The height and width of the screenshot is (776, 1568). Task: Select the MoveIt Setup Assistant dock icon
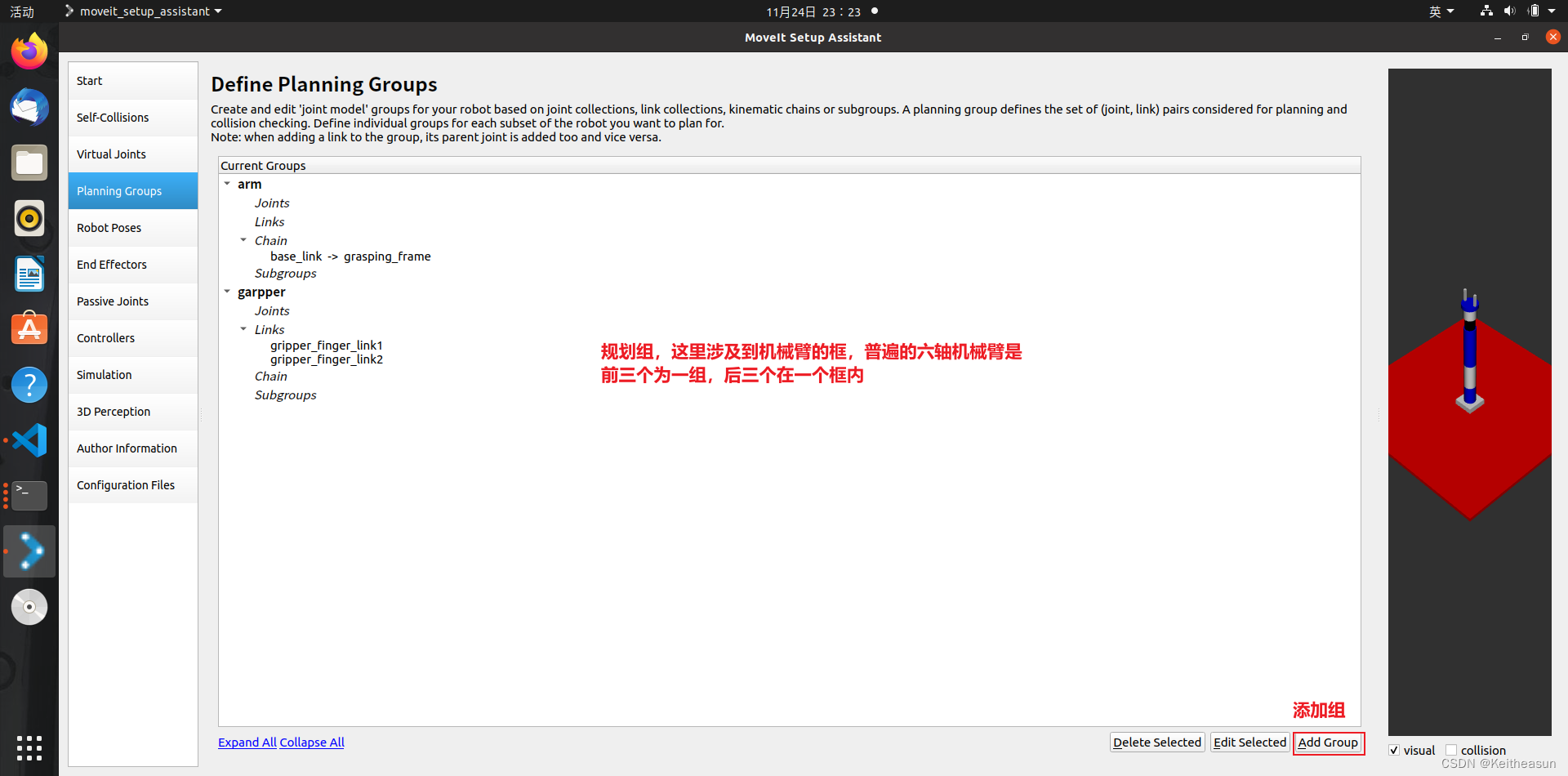(29, 551)
